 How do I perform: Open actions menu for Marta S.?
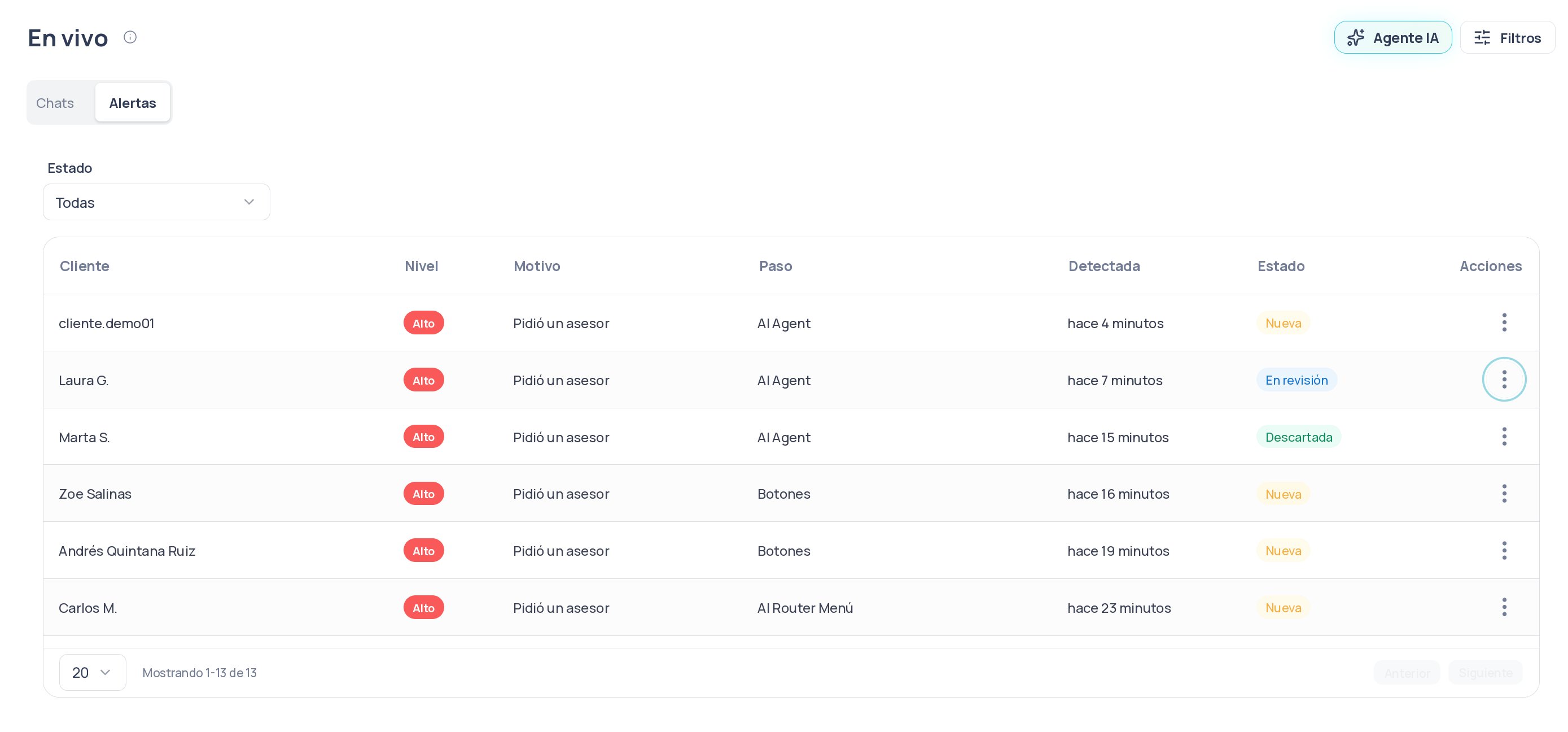(x=1504, y=437)
